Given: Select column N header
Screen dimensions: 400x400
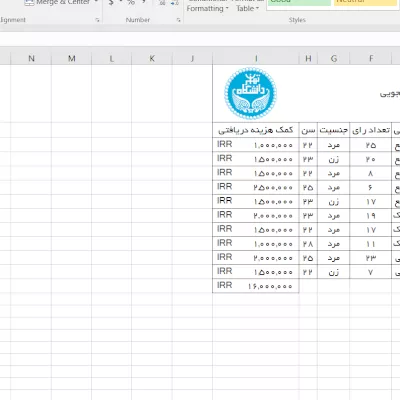Looking at the screenshot, I should pyautogui.click(x=31, y=59).
